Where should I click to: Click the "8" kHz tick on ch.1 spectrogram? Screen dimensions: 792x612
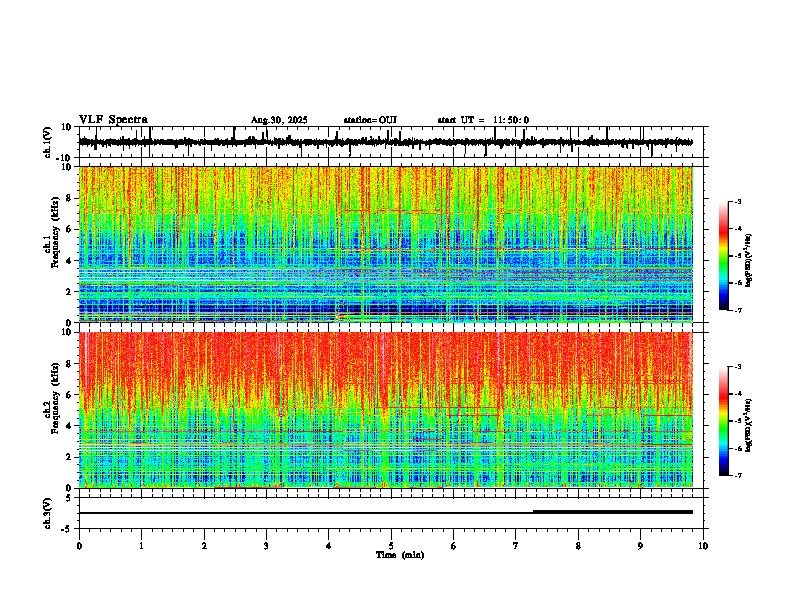click(69, 198)
